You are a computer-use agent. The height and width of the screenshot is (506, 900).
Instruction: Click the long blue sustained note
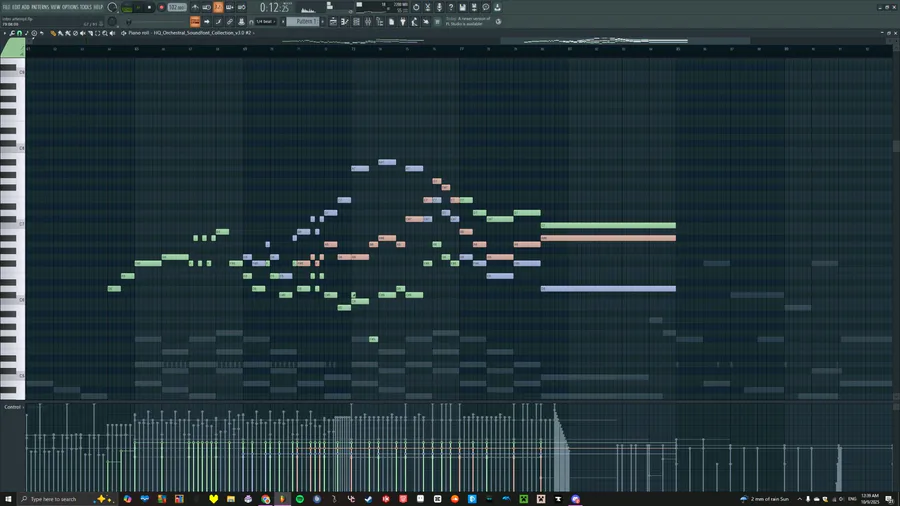click(608, 289)
